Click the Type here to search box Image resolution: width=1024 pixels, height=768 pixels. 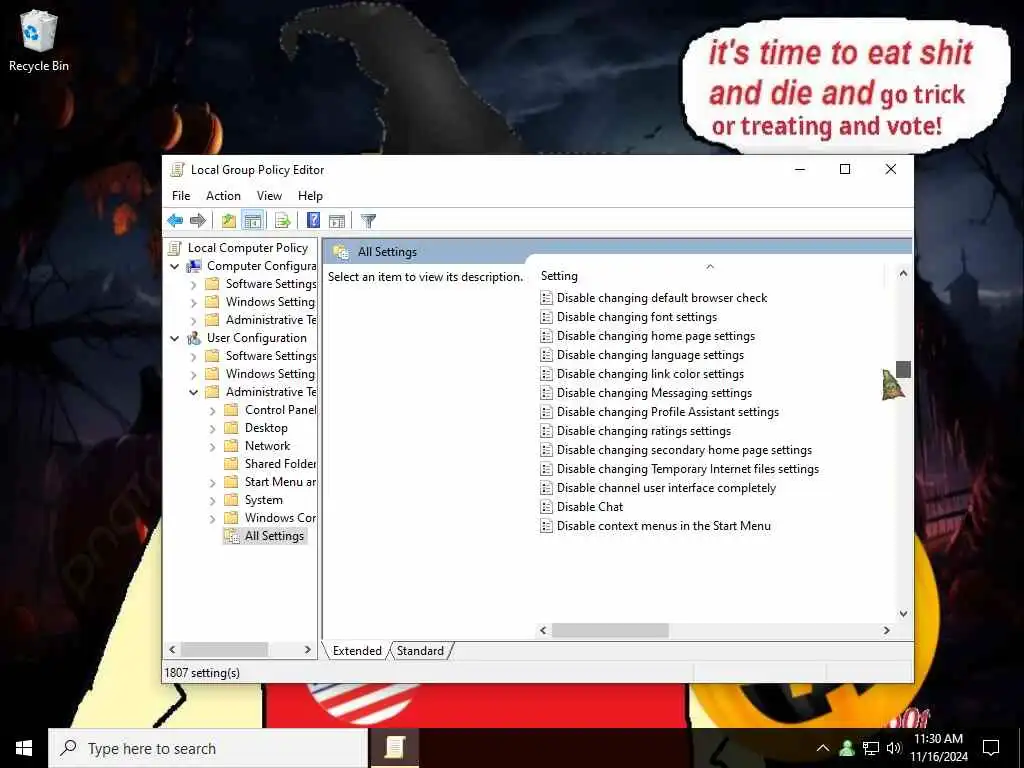(x=208, y=748)
